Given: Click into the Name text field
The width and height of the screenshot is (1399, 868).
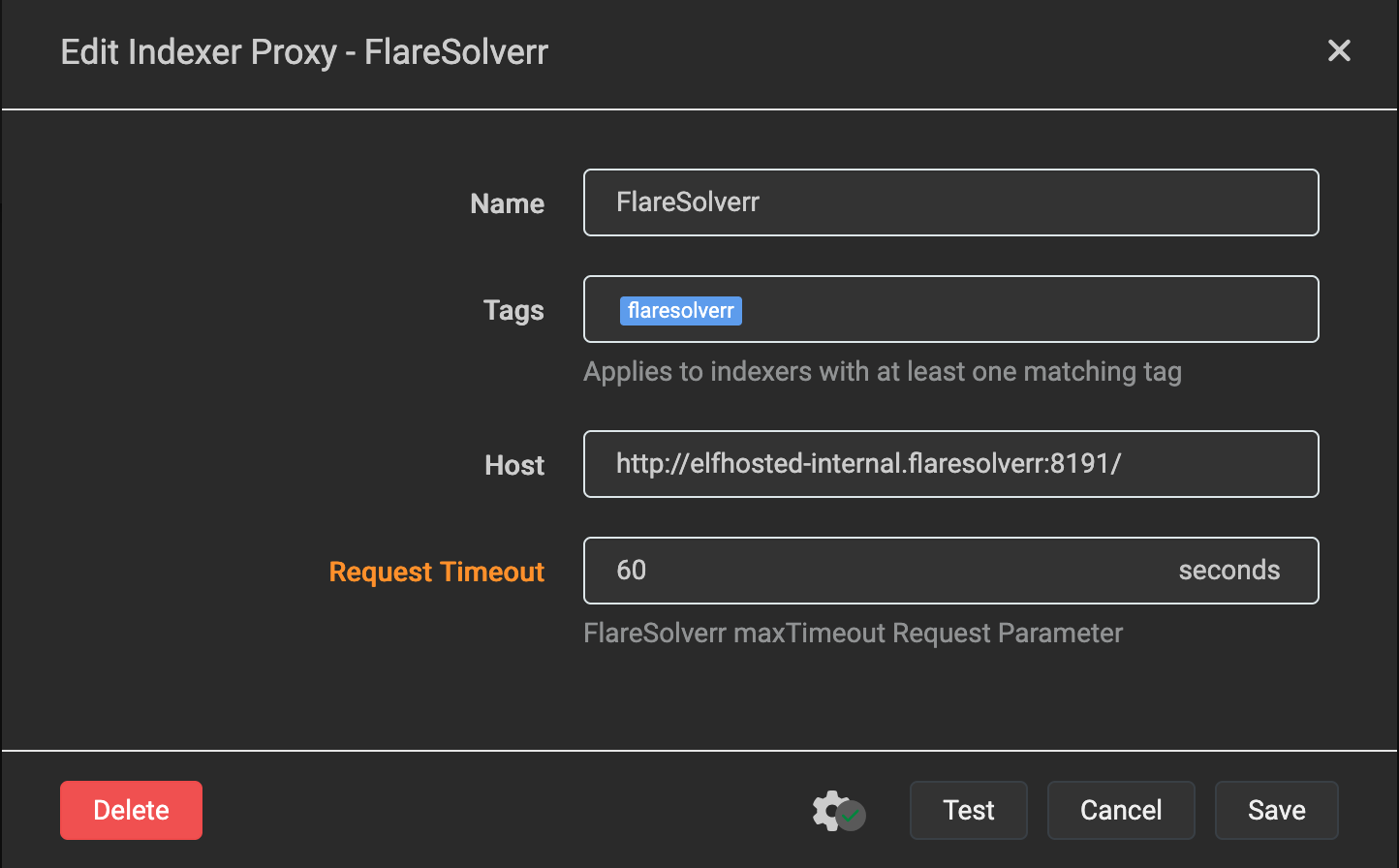Looking at the screenshot, I should point(949,202).
